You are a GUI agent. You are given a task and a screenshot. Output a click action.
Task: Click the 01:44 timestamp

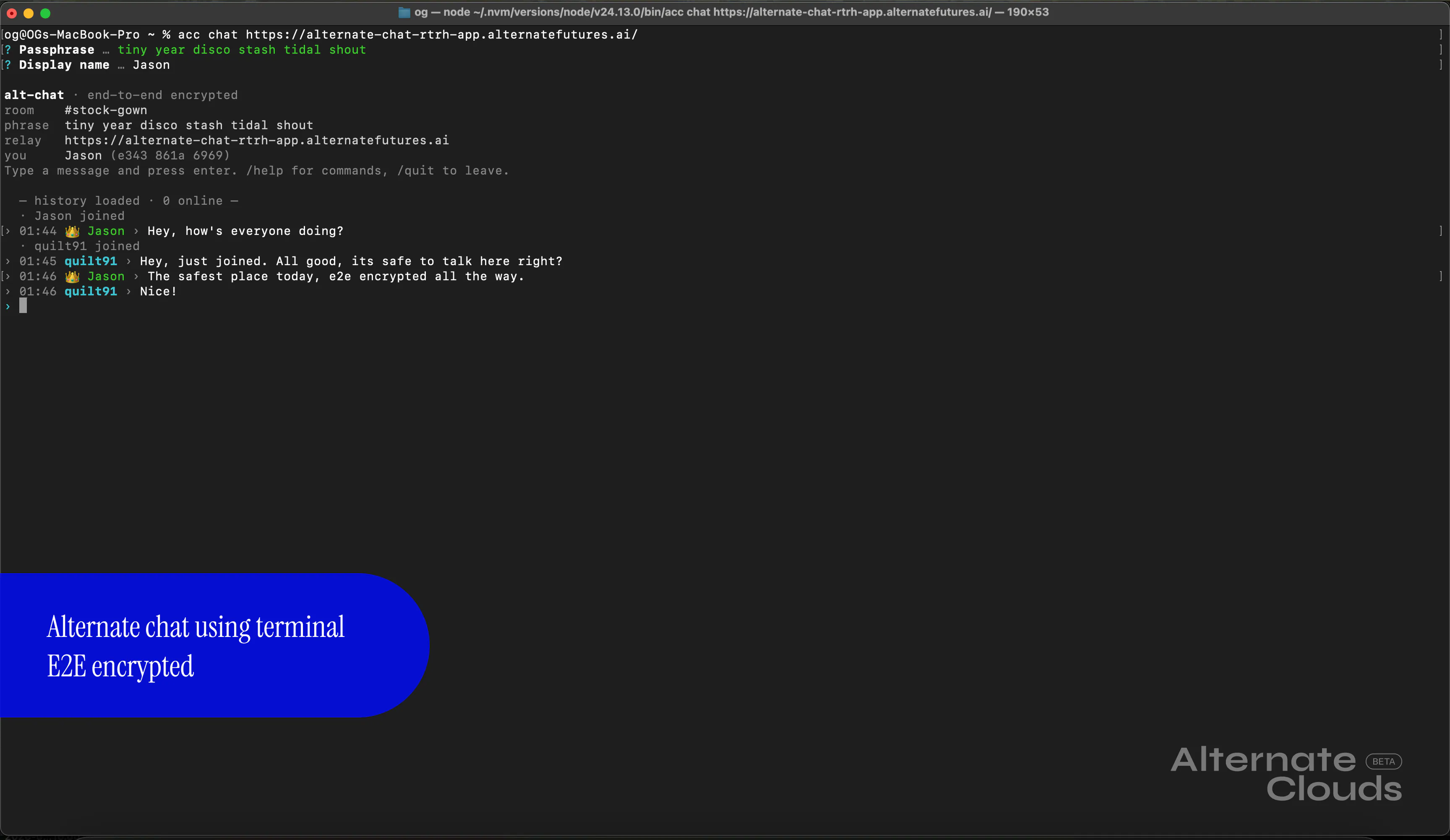click(x=38, y=231)
